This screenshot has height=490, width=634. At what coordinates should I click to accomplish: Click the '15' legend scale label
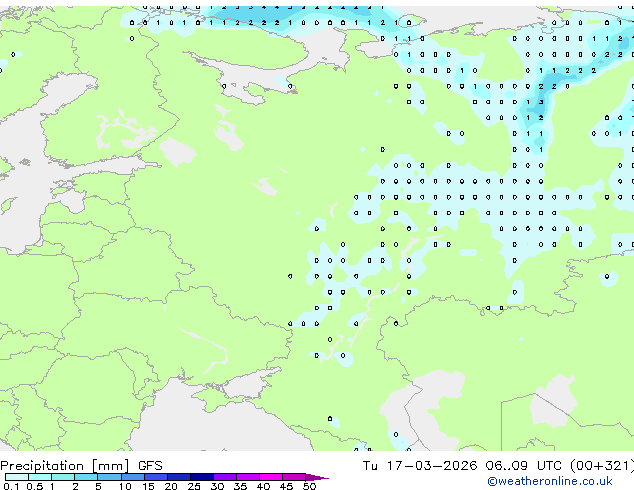148,486
